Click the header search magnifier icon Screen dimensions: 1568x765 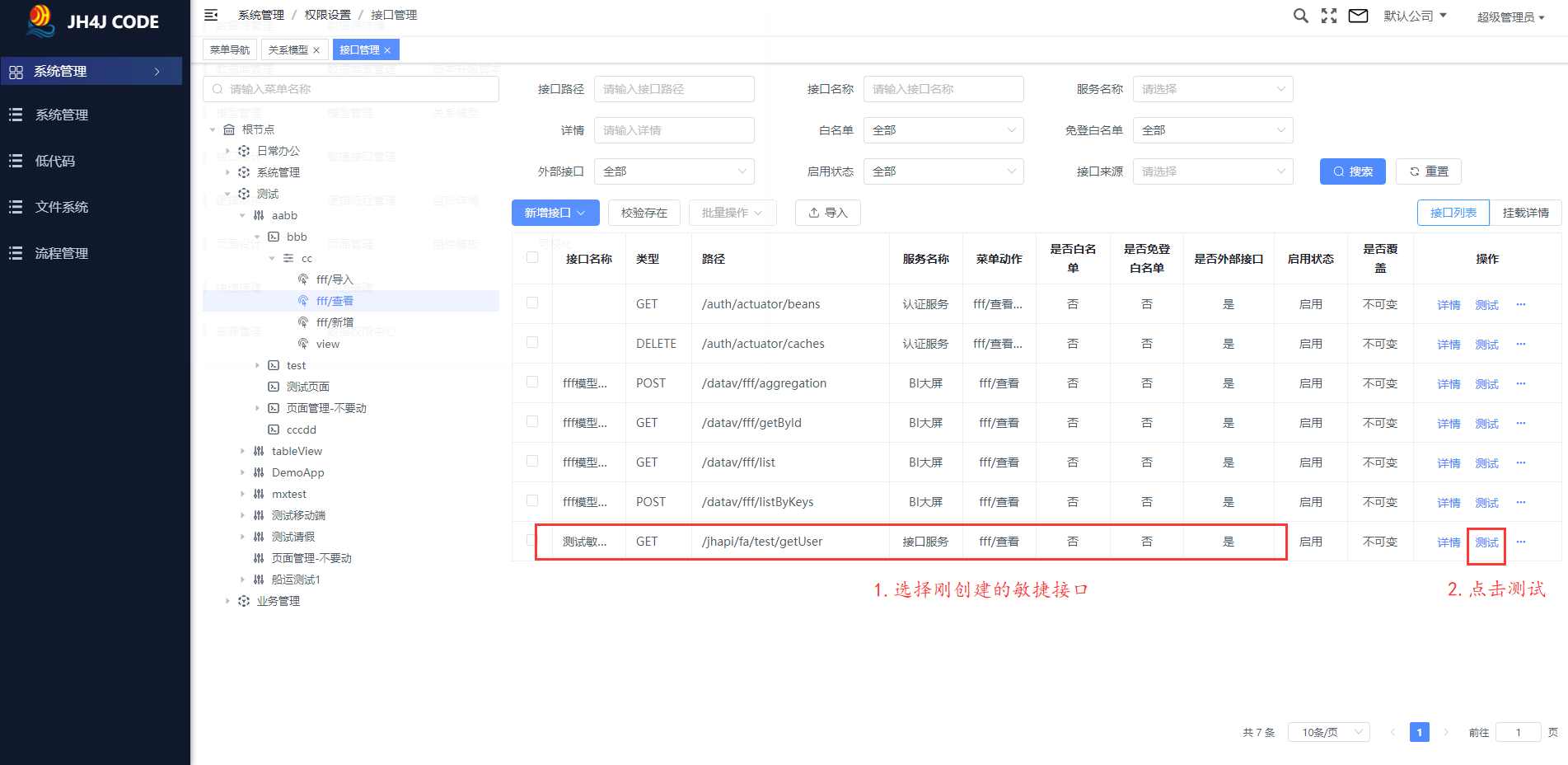pyautogui.click(x=1300, y=16)
